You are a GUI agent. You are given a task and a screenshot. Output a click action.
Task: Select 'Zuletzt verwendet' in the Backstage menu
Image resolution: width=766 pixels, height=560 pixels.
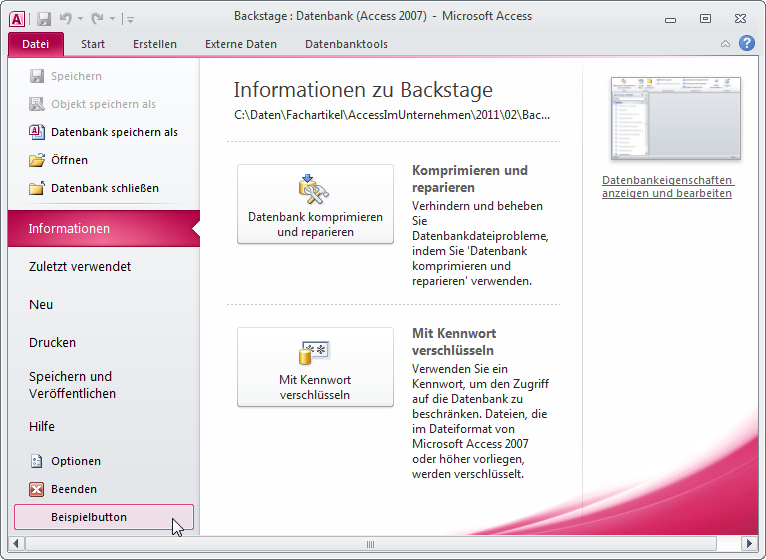click(x=80, y=267)
